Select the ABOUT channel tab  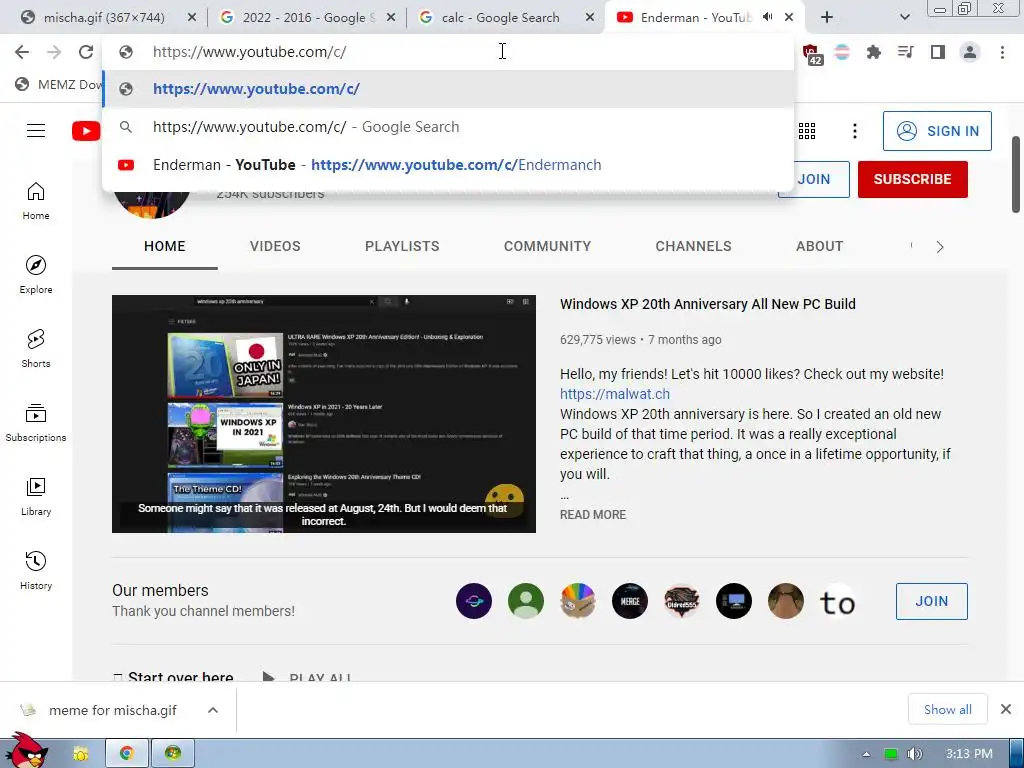tap(820, 246)
